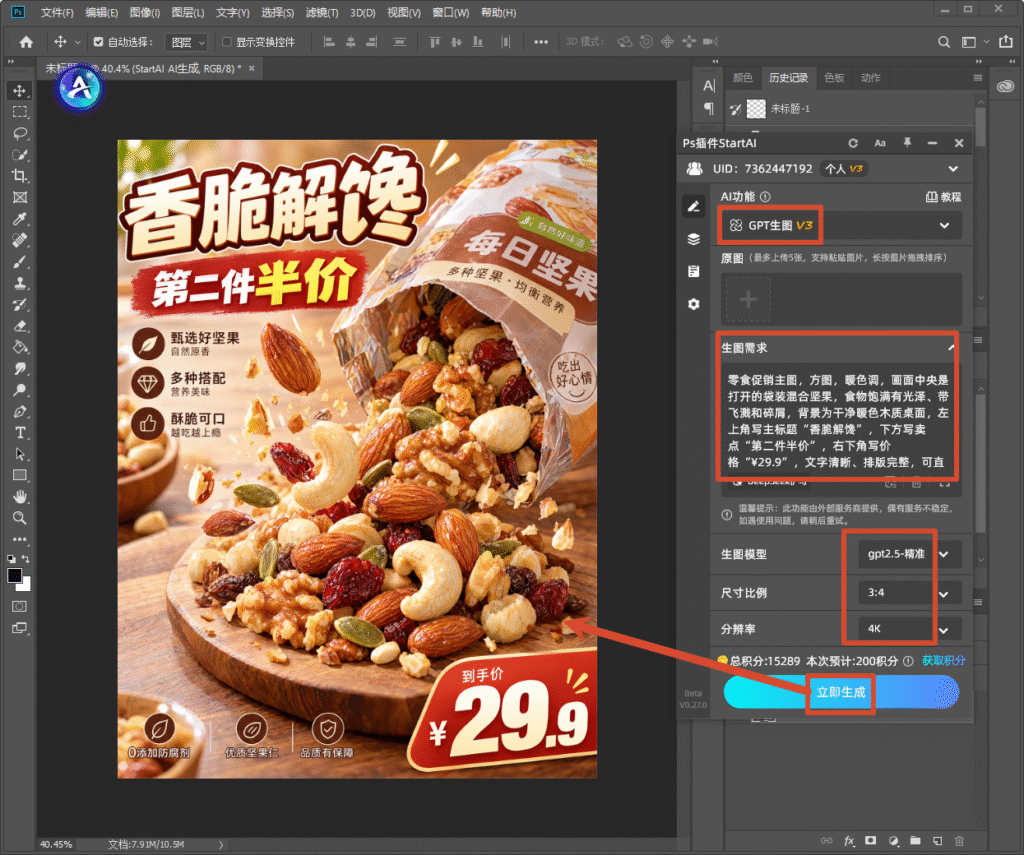Screen dimensions: 1024x855
Task: Reset default foreground and background colors
Action: click(x=11, y=559)
